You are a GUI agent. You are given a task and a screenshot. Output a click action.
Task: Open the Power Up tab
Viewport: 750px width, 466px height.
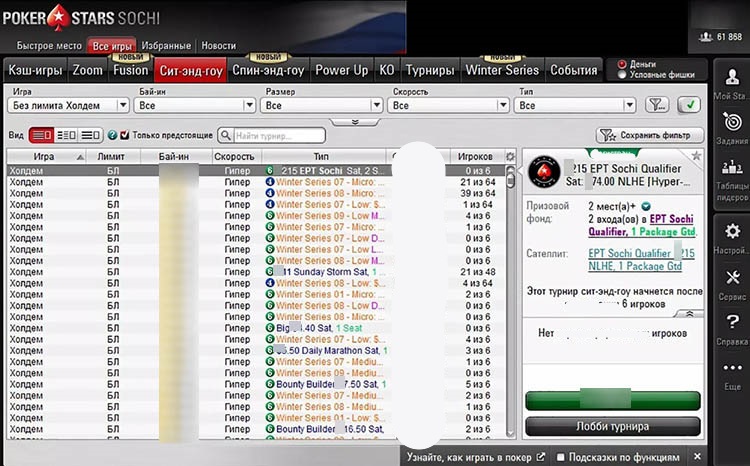coord(342,70)
